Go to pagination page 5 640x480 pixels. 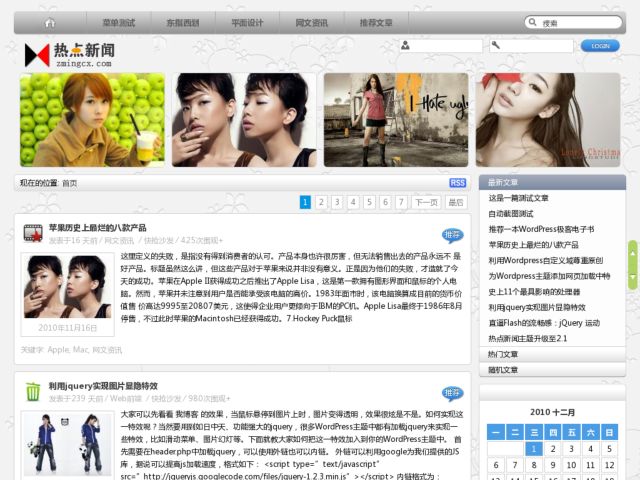point(369,202)
